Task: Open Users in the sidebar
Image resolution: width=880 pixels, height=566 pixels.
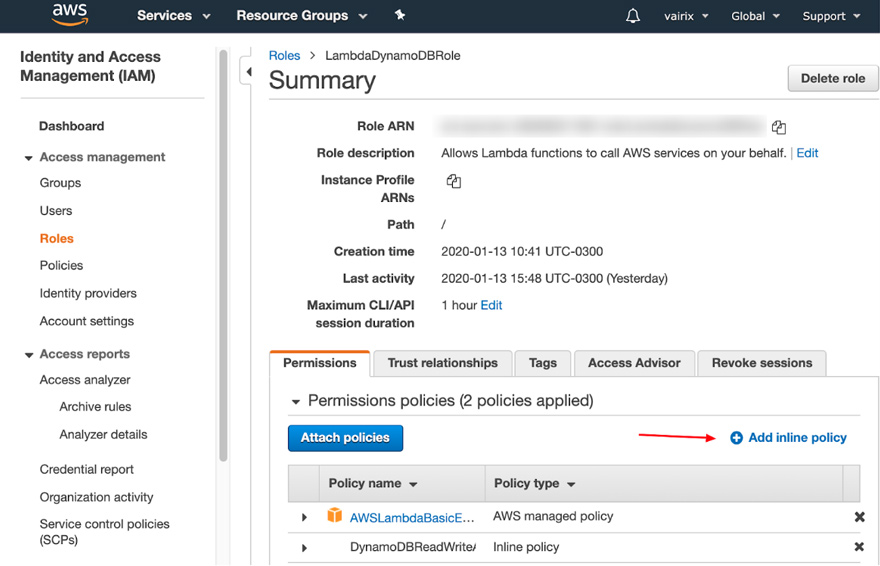Action: tap(56, 211)
